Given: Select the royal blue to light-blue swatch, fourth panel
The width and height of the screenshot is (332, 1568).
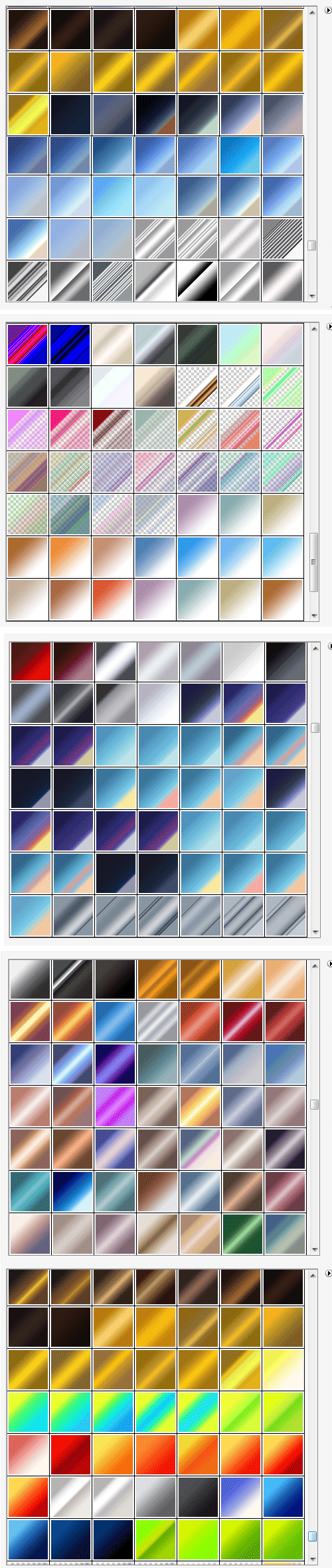Looking at the screenshot, I should 72,1193.
